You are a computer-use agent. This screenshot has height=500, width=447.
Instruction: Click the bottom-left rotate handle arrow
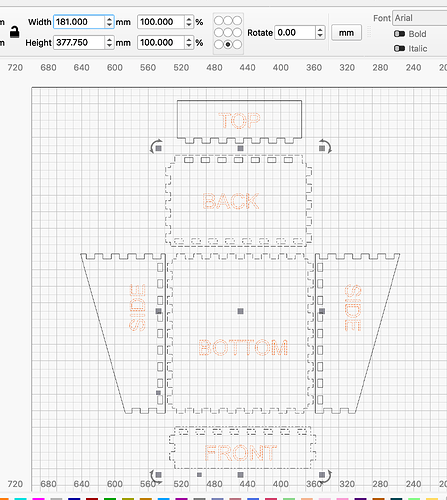[x=154, y=477]
